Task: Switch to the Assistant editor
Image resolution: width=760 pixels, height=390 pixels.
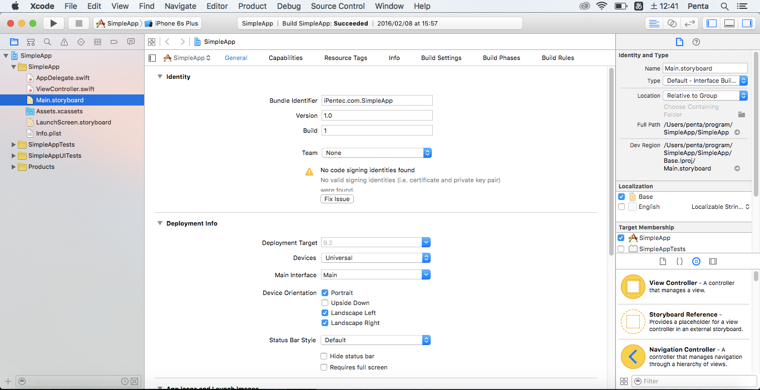Action: click(x=671, y=23)
